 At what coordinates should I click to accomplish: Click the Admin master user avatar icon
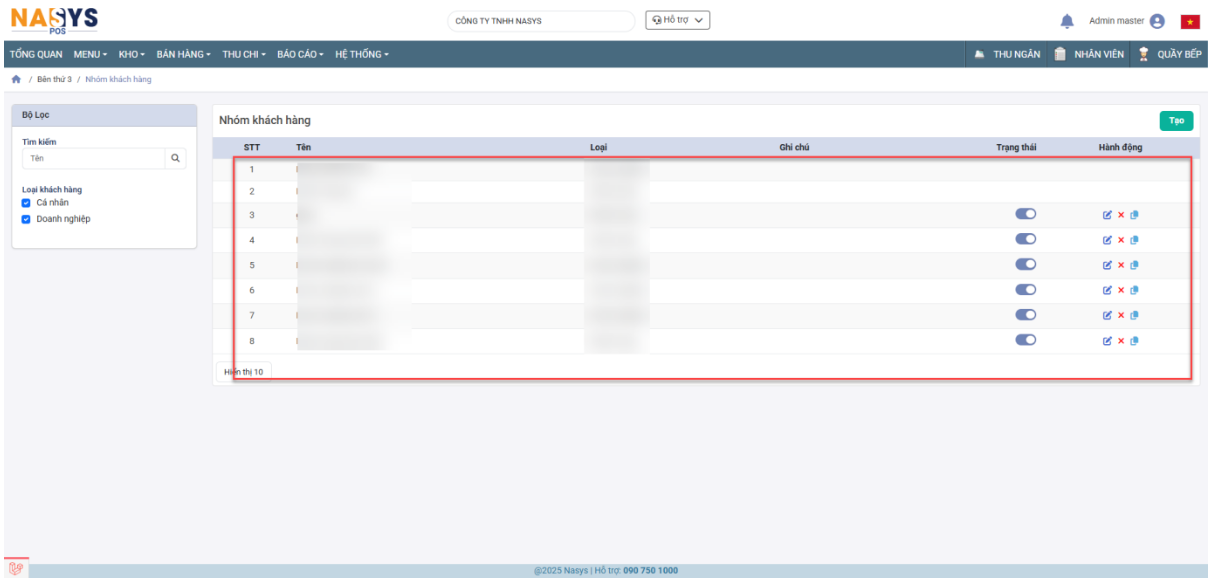[1158, 21]
